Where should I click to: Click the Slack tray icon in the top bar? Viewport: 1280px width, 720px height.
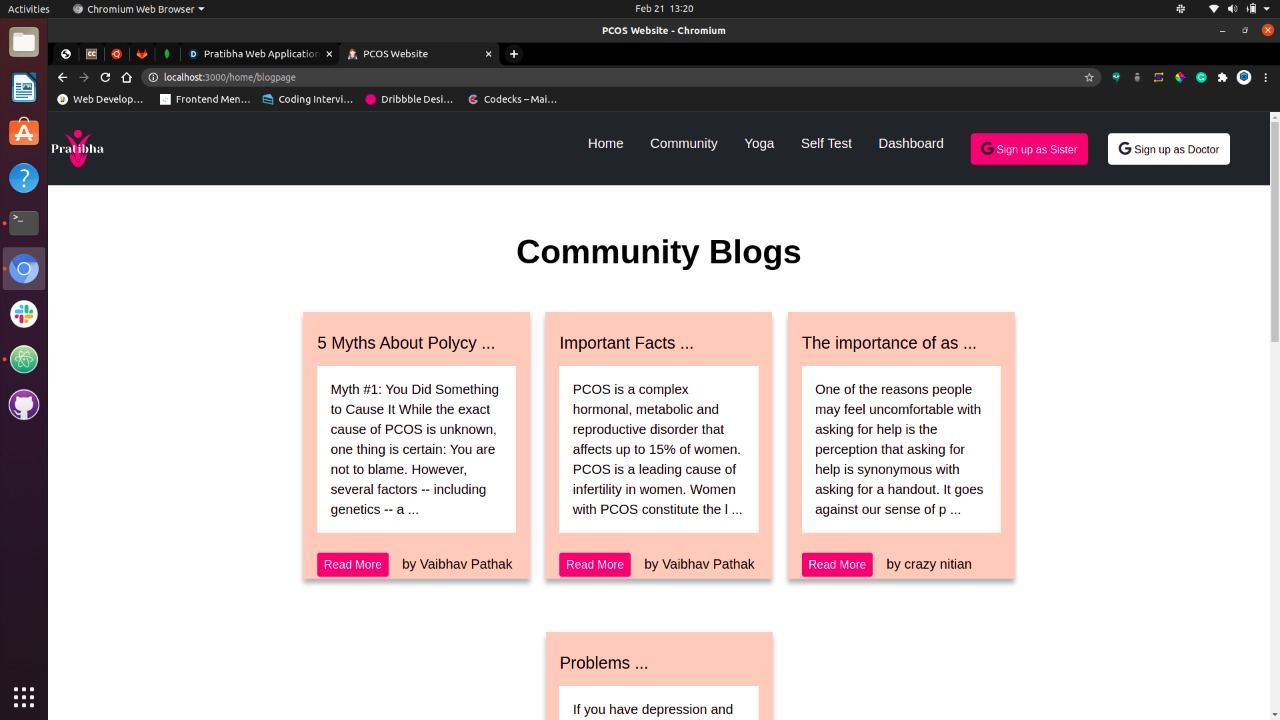point(1180,9)
